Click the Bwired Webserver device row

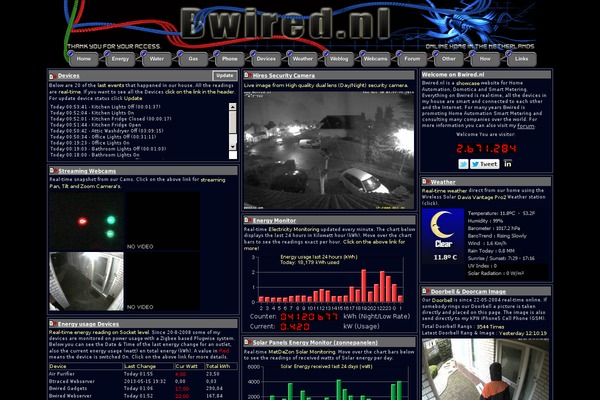tap(143, 396)
